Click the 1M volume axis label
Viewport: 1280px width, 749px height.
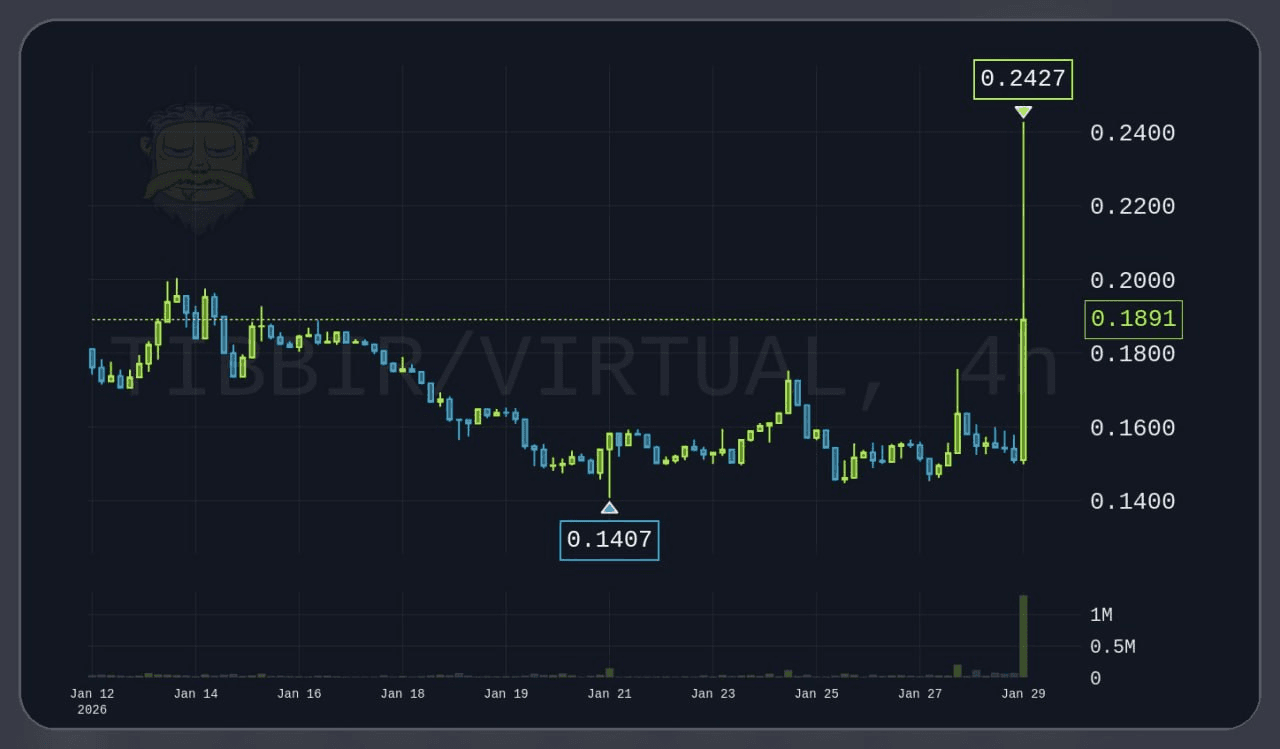click(x=1101, y=615)
